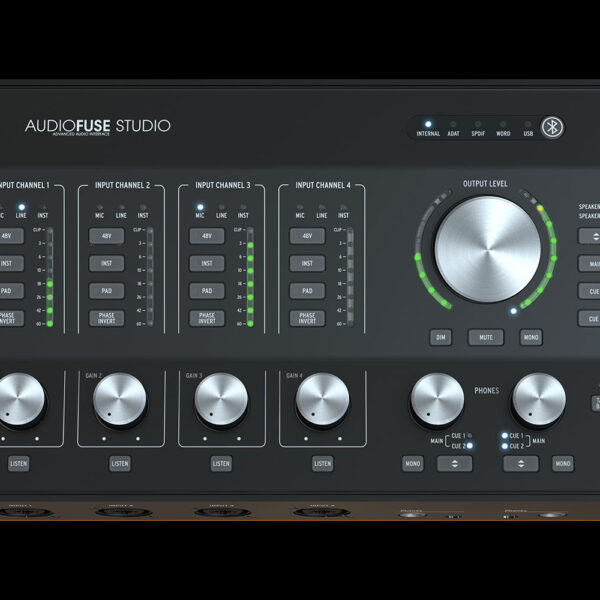This screenshot has height=600, width=600.
Task: Select the USB clock source indicator
Action: click(x=528, y=124)
